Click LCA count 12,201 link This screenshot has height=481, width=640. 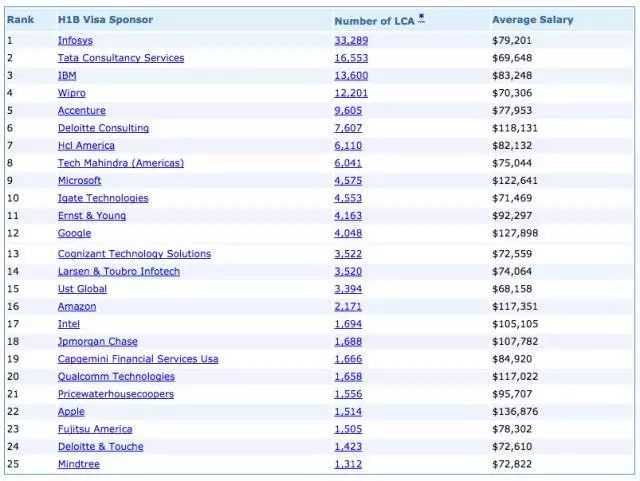click(x=351, y=93)
